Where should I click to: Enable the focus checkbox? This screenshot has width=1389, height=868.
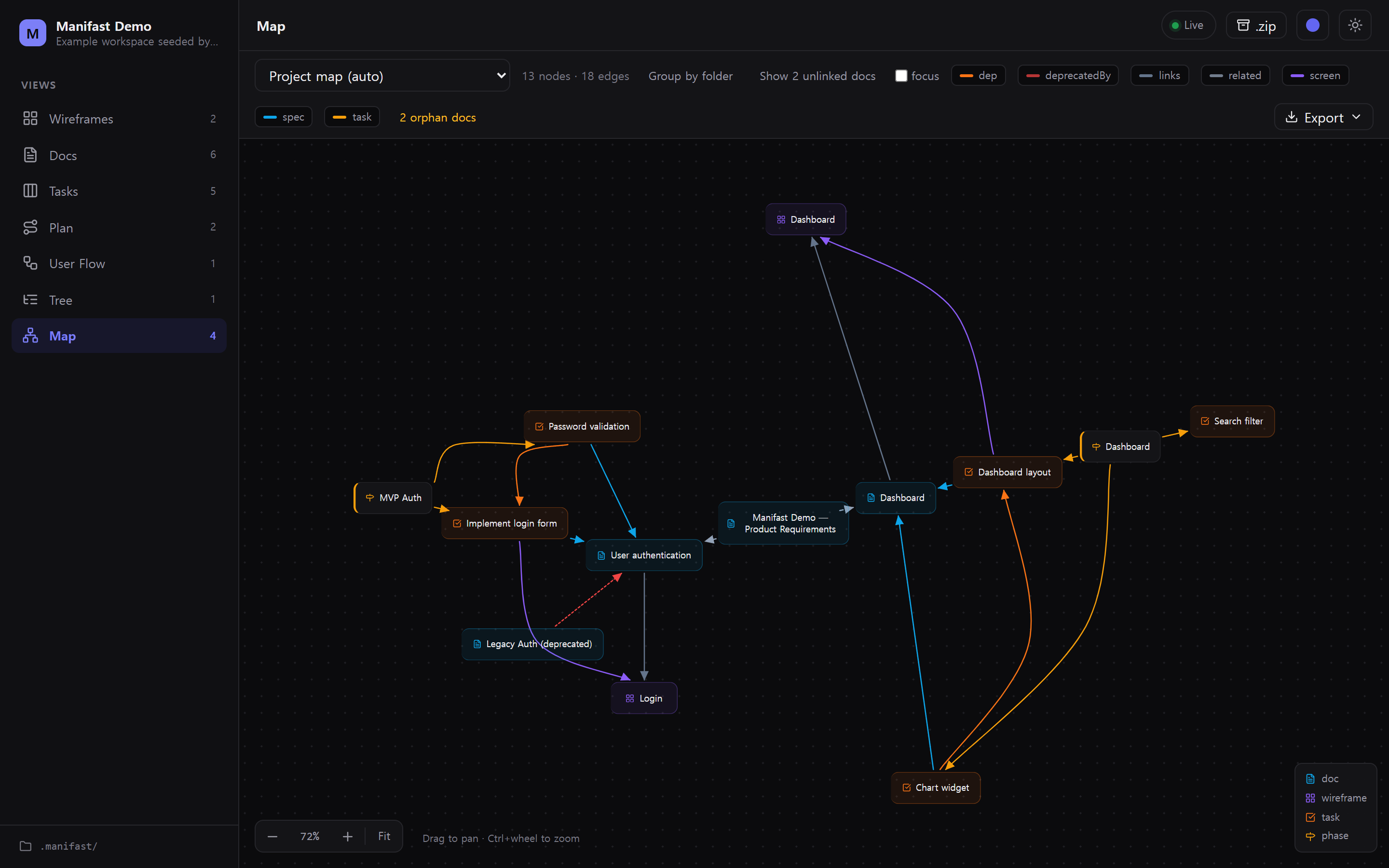(901, 76)
